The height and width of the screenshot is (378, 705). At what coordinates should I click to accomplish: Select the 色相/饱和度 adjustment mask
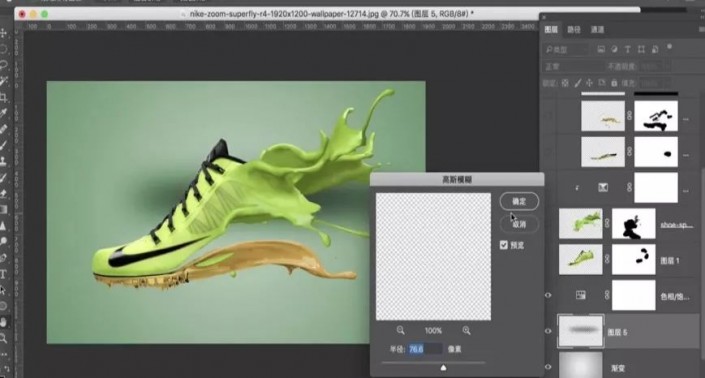click(634, 295)
